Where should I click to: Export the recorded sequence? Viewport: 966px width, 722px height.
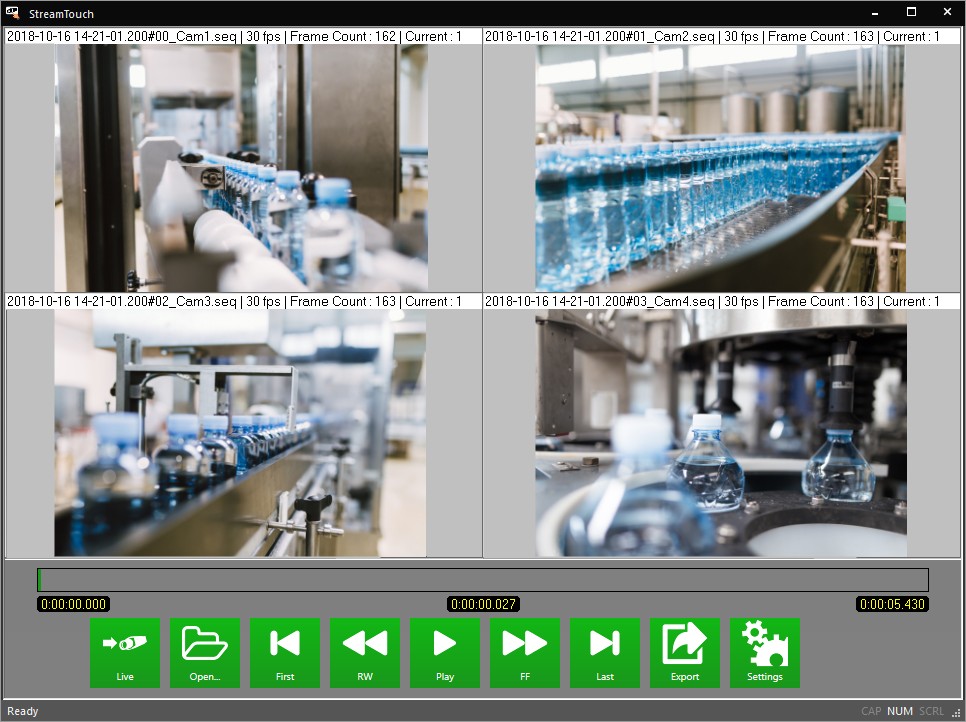click(684, 652)
